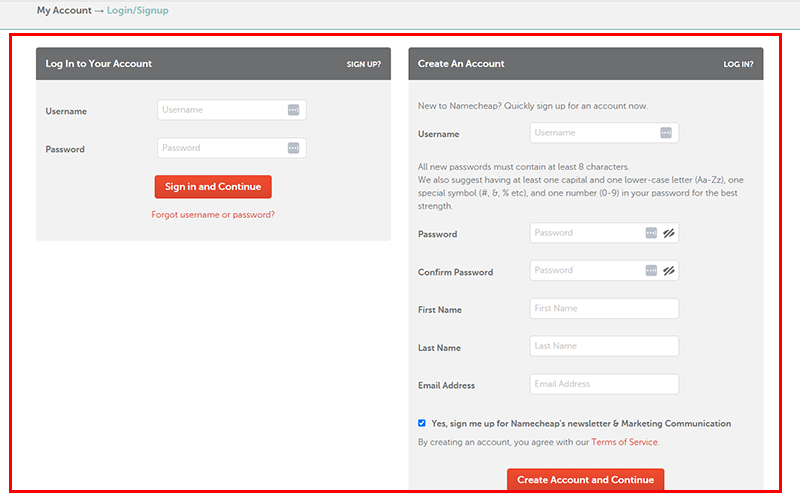The width and height of the screenshot is (800, 494).
Task: Open the Terms of Service link
Action: coord(624,442)
